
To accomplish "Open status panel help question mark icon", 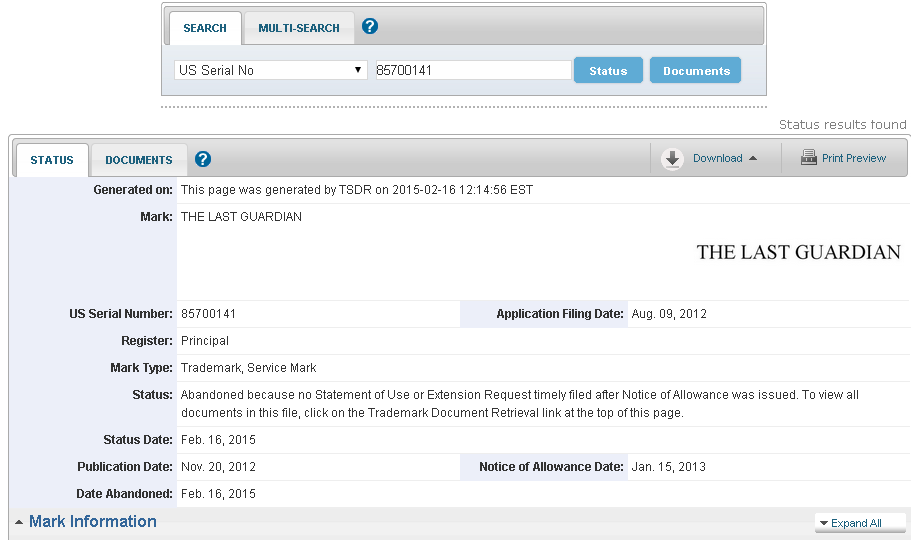I will click(x=203, y=159).
